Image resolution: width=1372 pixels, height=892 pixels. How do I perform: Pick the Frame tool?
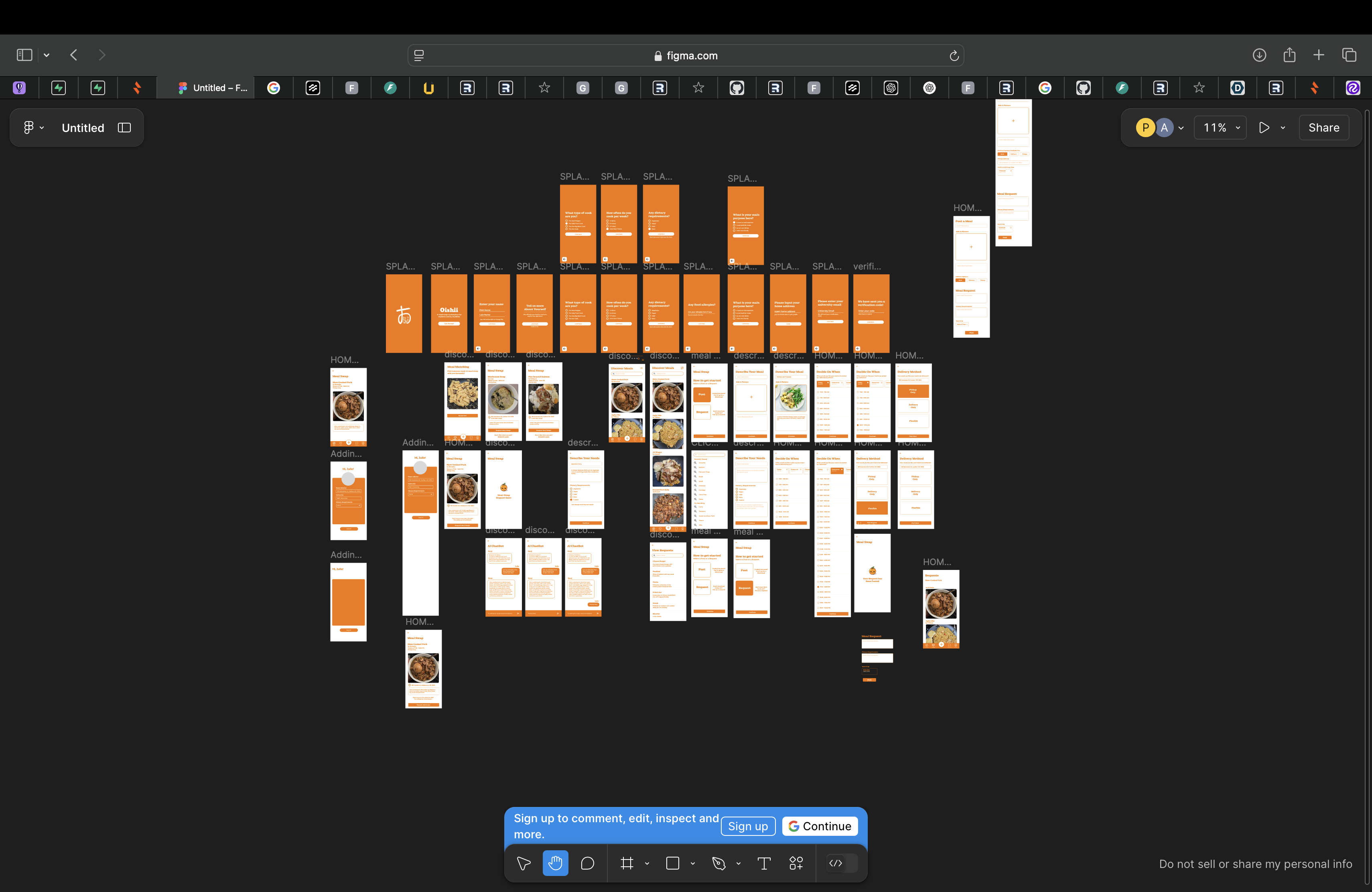click(627, 863)
